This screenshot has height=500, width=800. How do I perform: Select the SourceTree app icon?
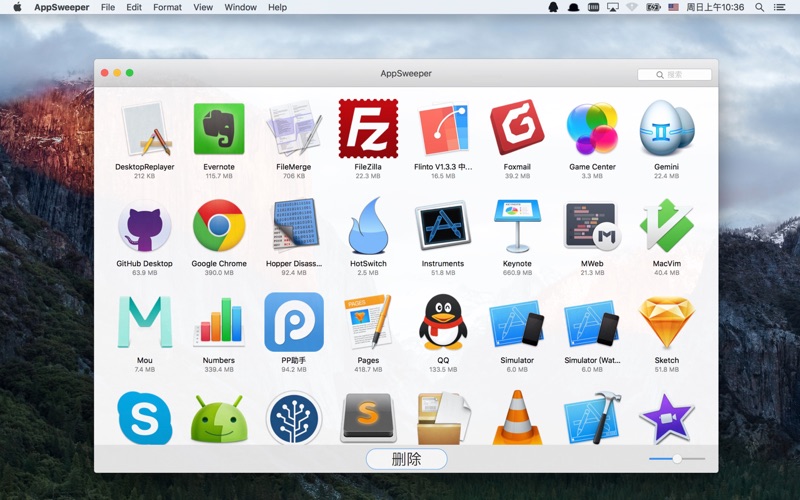coord(294,418)
